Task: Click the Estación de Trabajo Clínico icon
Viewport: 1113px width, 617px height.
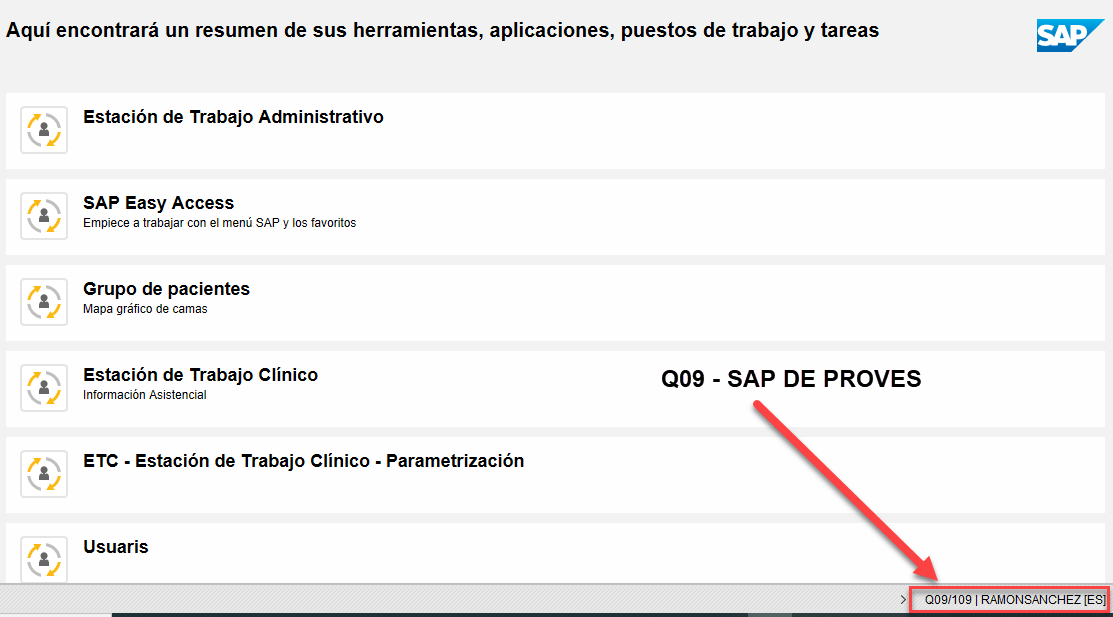Action: click(44, 388)
